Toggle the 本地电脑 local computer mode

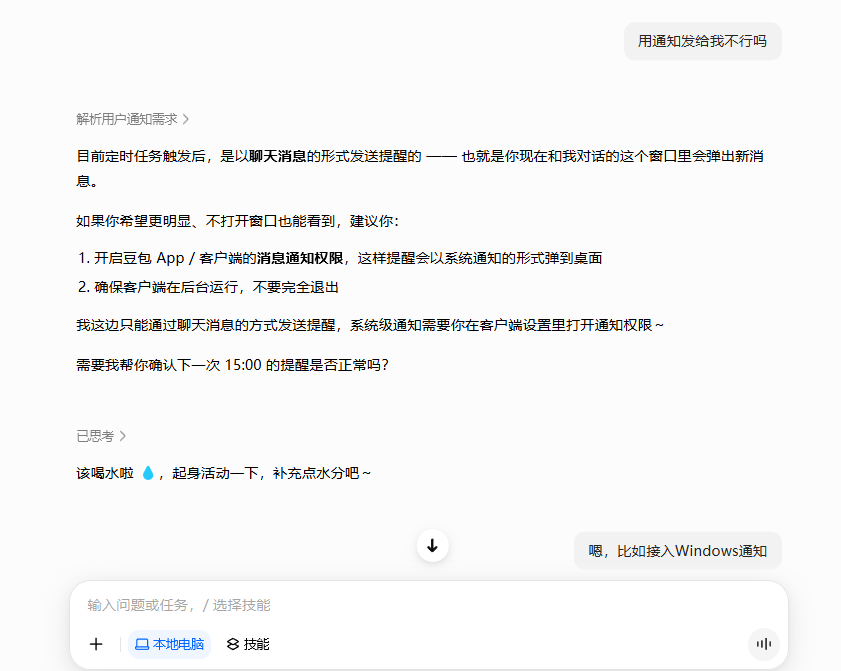click(x=169, y=644)
